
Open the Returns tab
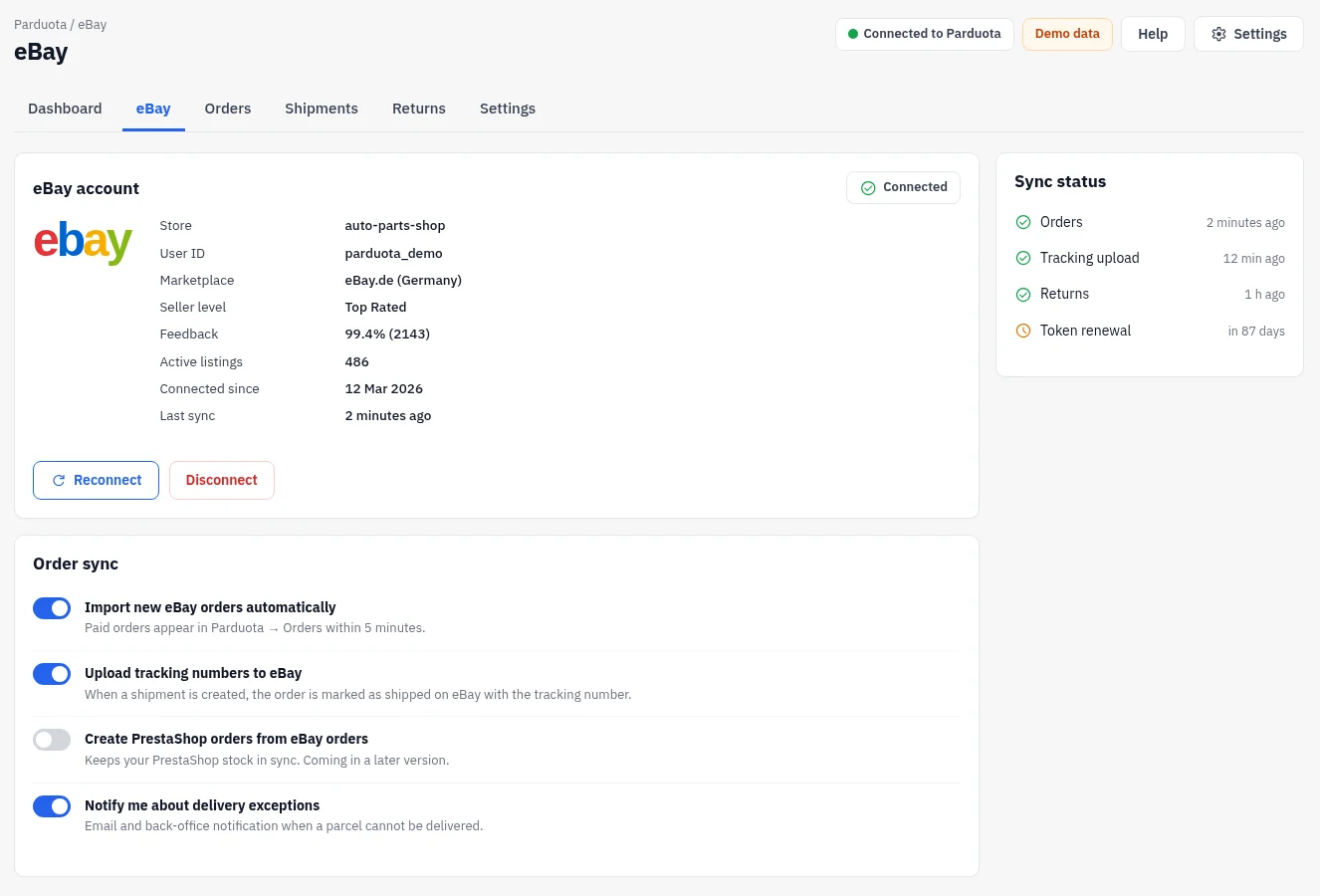419,109
